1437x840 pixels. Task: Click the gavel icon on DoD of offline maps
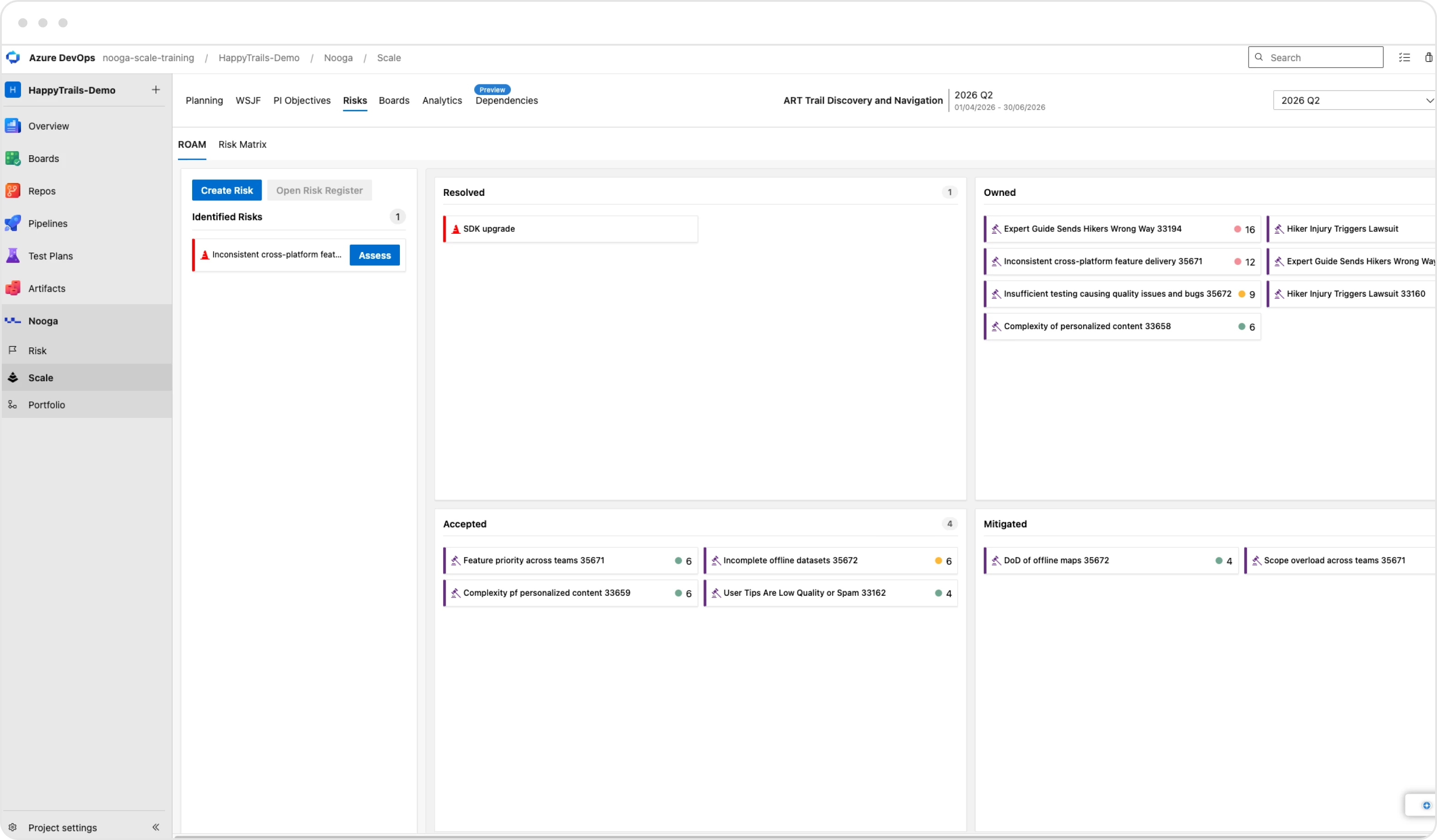tap(996, 561)
